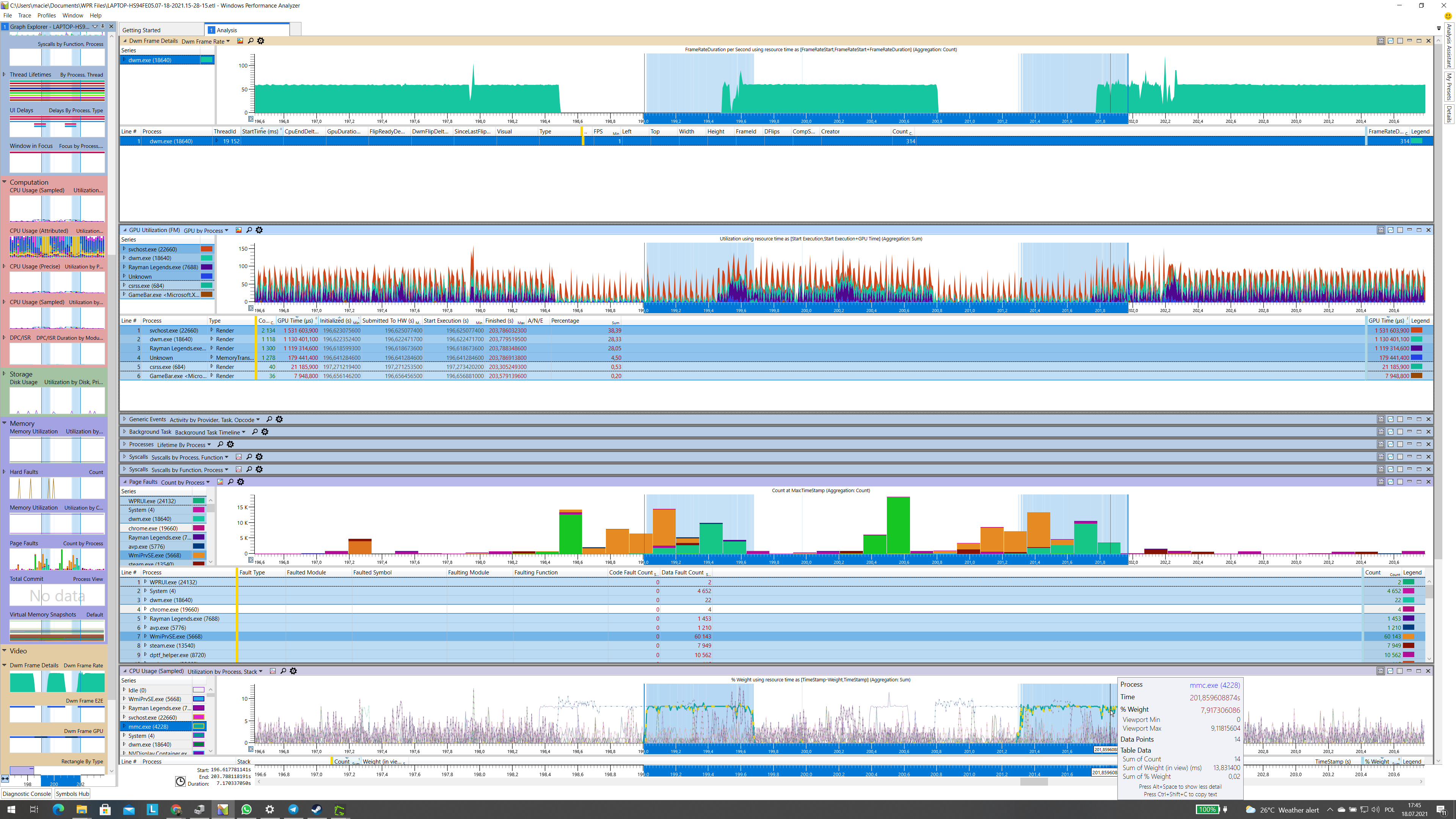Open the Profiles menu
Screen dimensions: 1456x819
tap(46, 15)
